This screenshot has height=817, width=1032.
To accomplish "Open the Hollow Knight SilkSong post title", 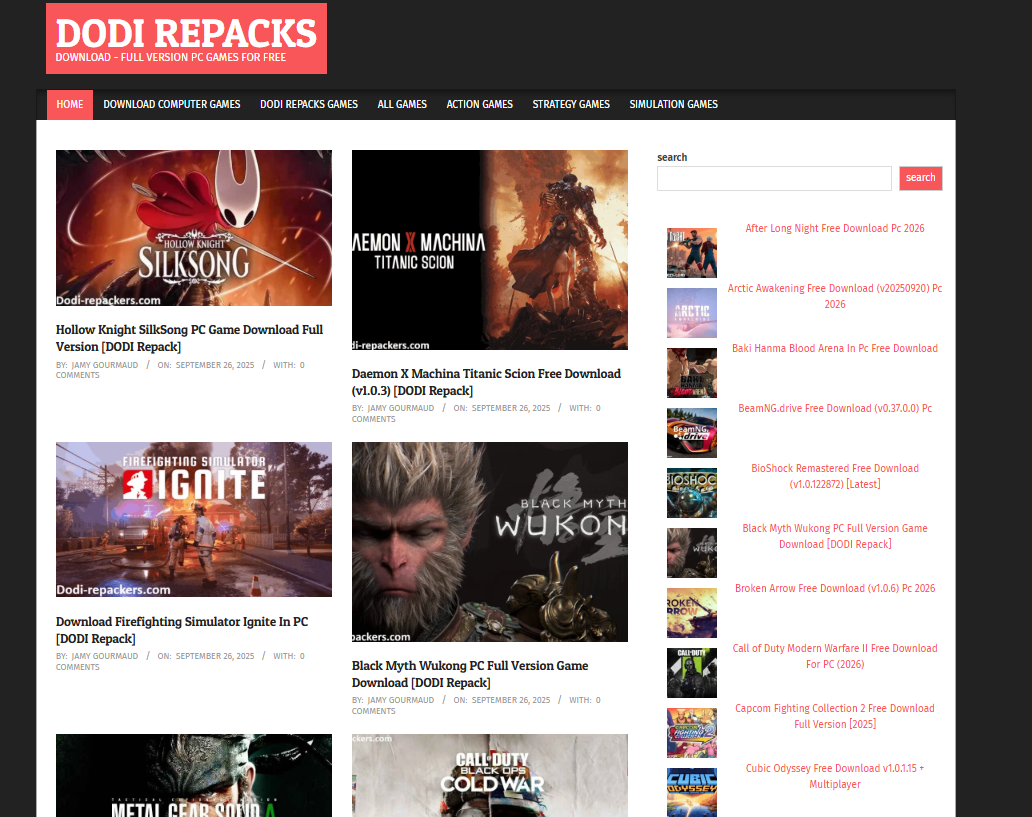I will [189, 338].
